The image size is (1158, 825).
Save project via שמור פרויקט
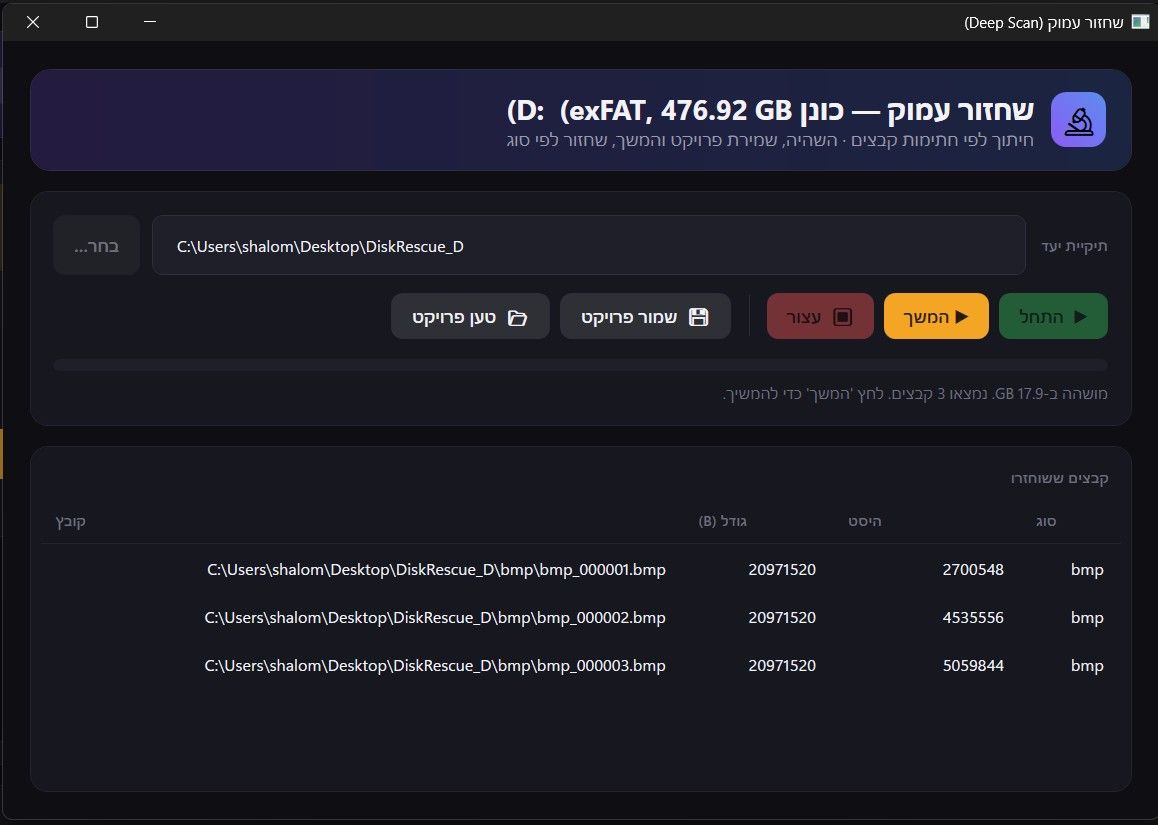[x=645, y=316]
